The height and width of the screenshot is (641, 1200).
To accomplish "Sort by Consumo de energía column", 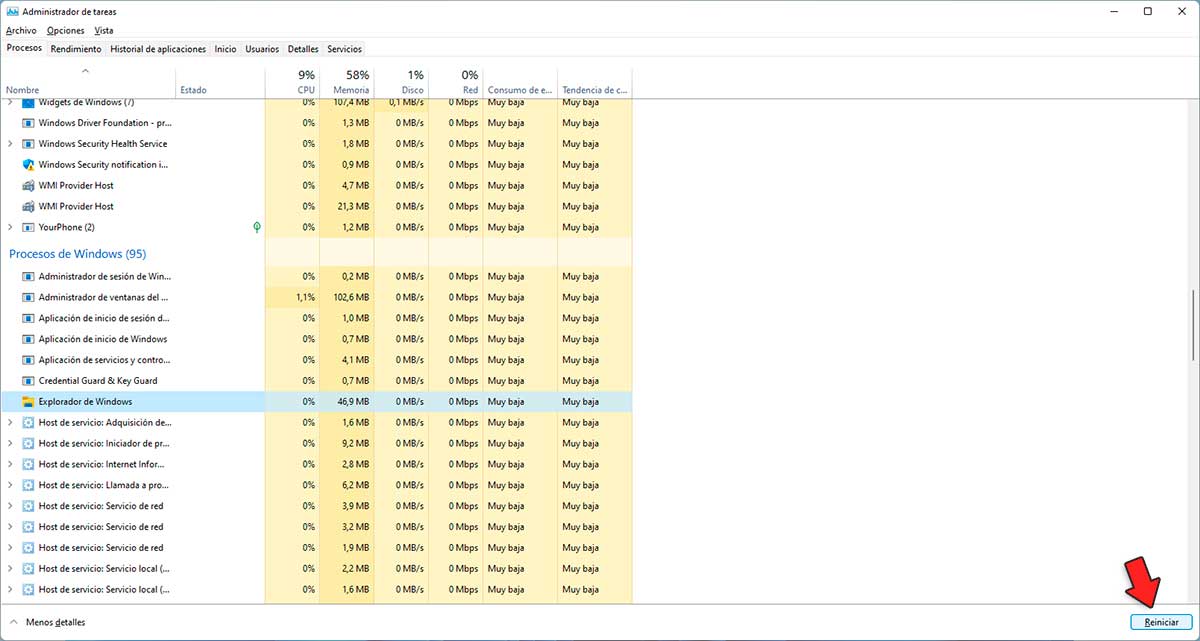I will coord(519,83).
